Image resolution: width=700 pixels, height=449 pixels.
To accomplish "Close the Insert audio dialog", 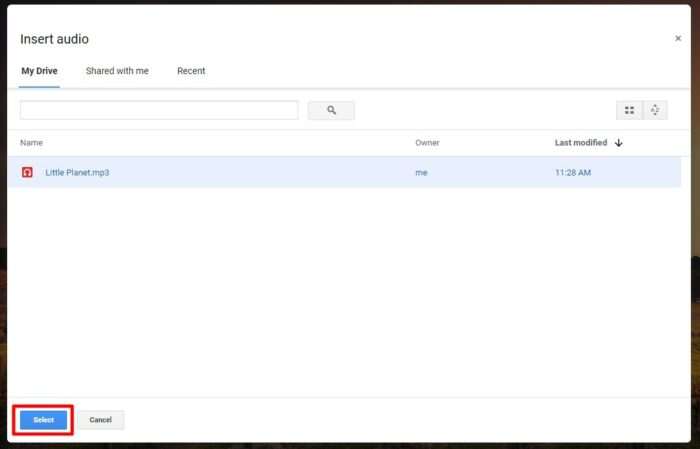I will tap(678, 38).
